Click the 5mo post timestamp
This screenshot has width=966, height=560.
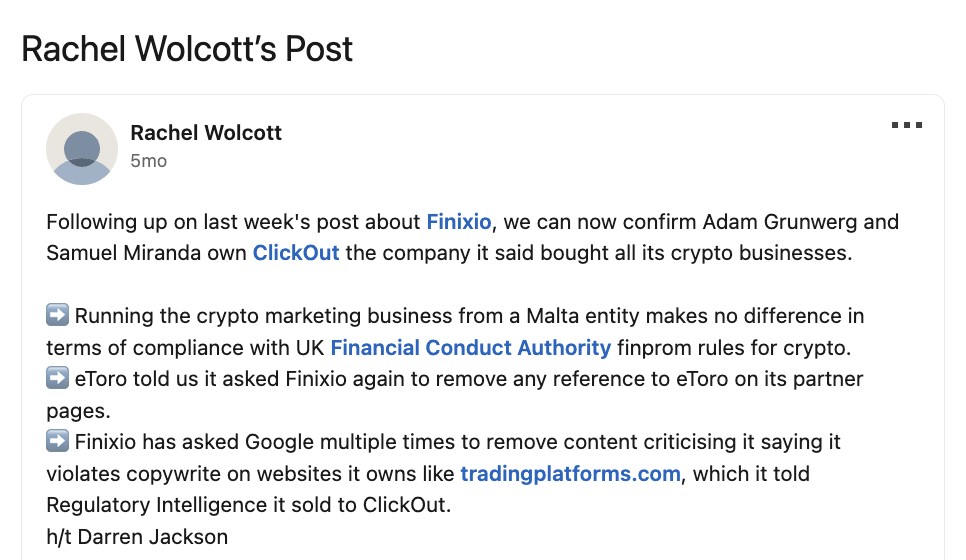148,161
